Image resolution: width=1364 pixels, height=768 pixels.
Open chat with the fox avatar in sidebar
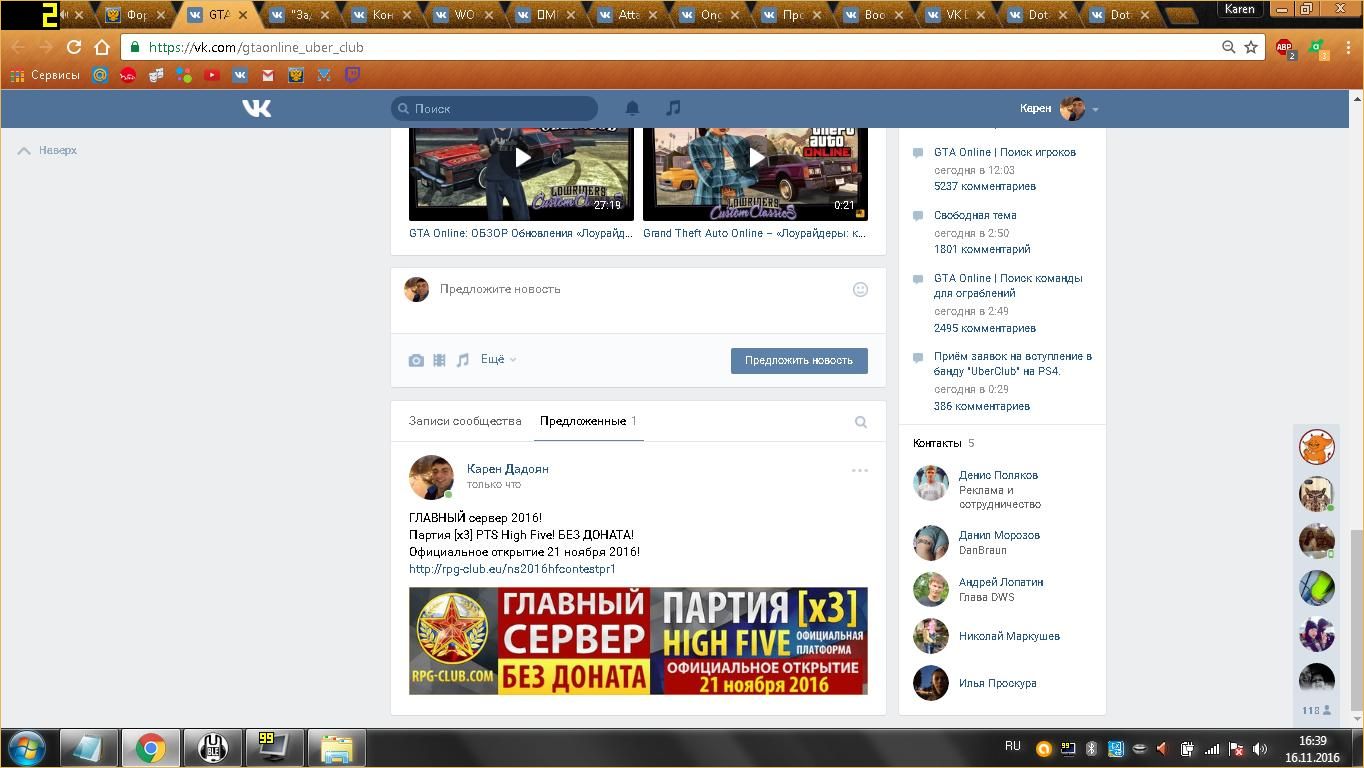tap(1317, 447)
